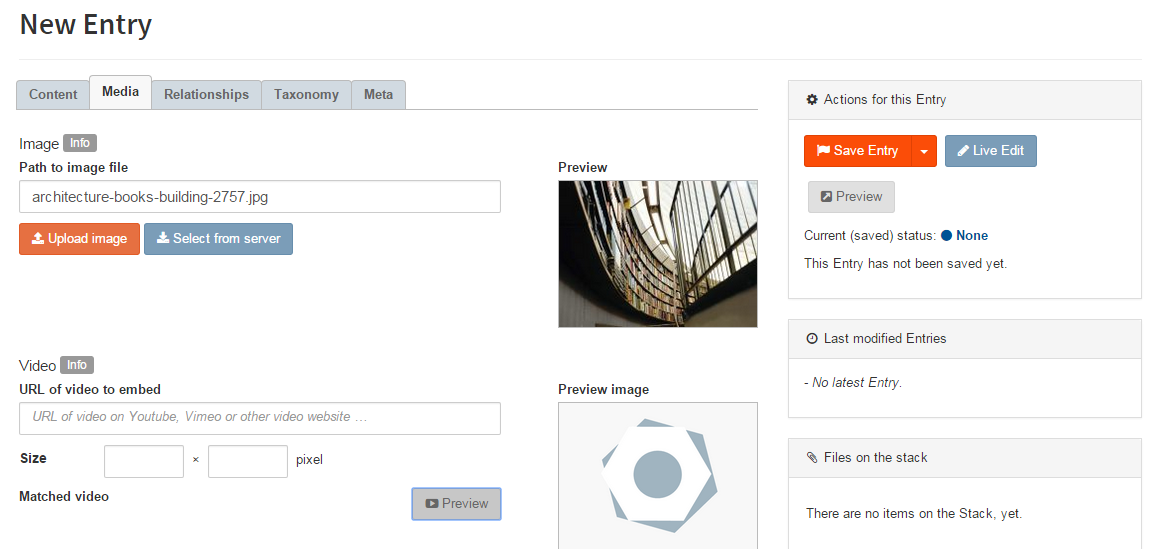1150x549 pixels.
Task: Focus the Path to image file field
Action: click(x=259, y=197)
